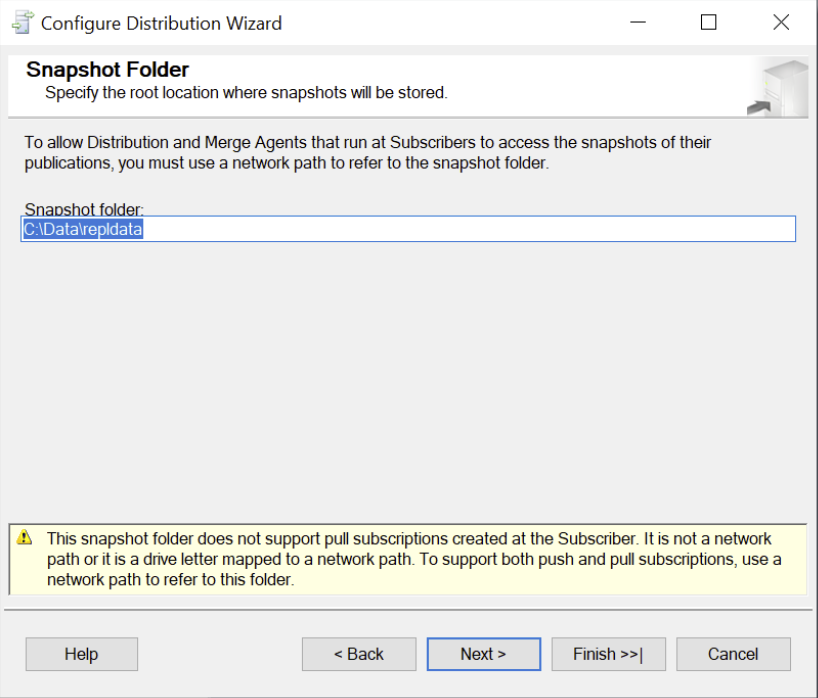Click the server graphic in header
The image size is (818, 698).
click(x=778, y=88)
